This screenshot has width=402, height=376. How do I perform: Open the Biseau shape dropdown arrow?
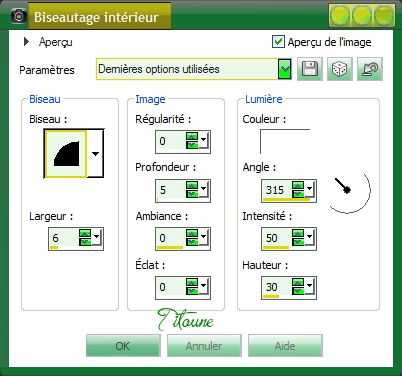point(95,154)
